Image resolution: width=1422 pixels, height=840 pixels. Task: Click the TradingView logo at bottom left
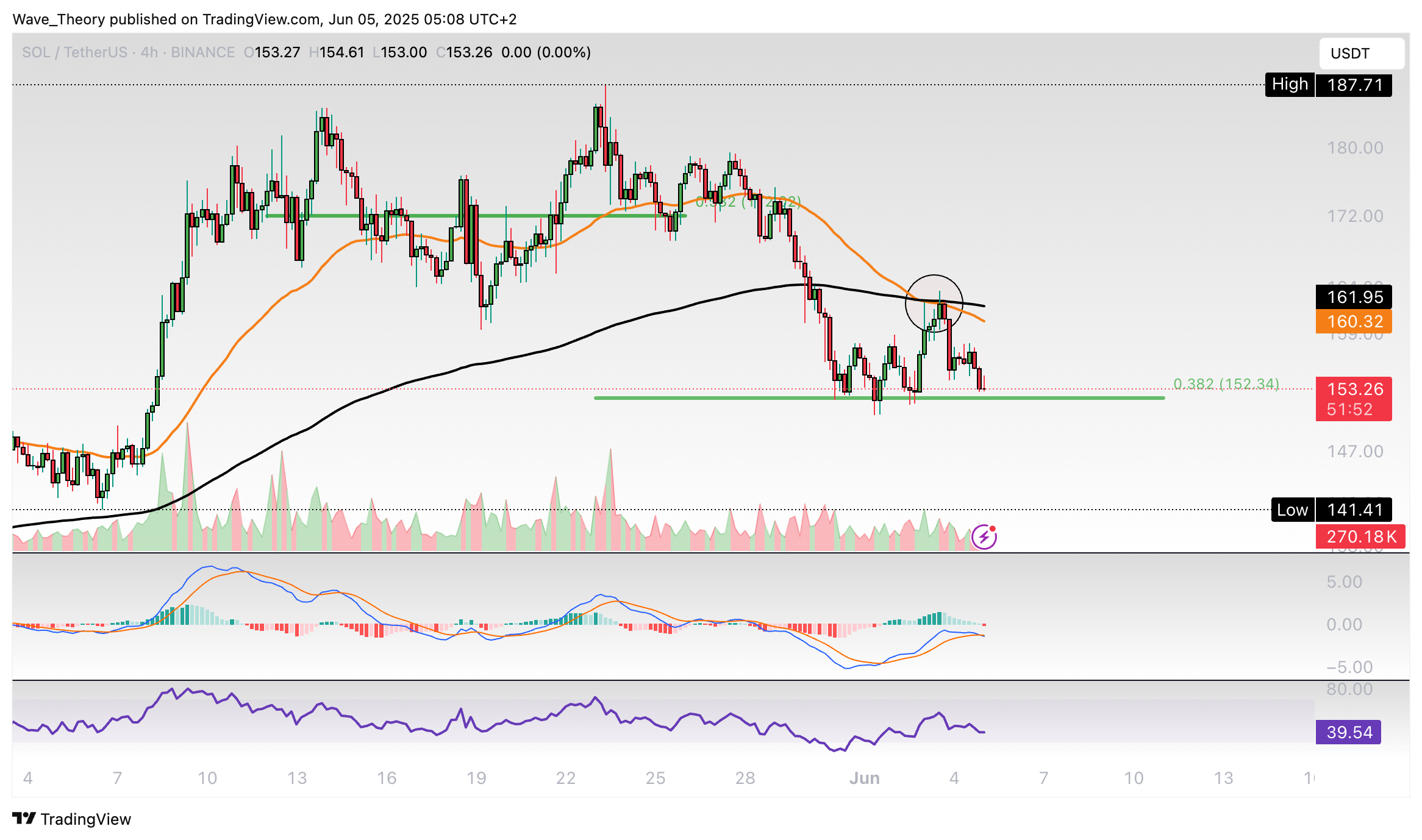[x=71, y=819]
